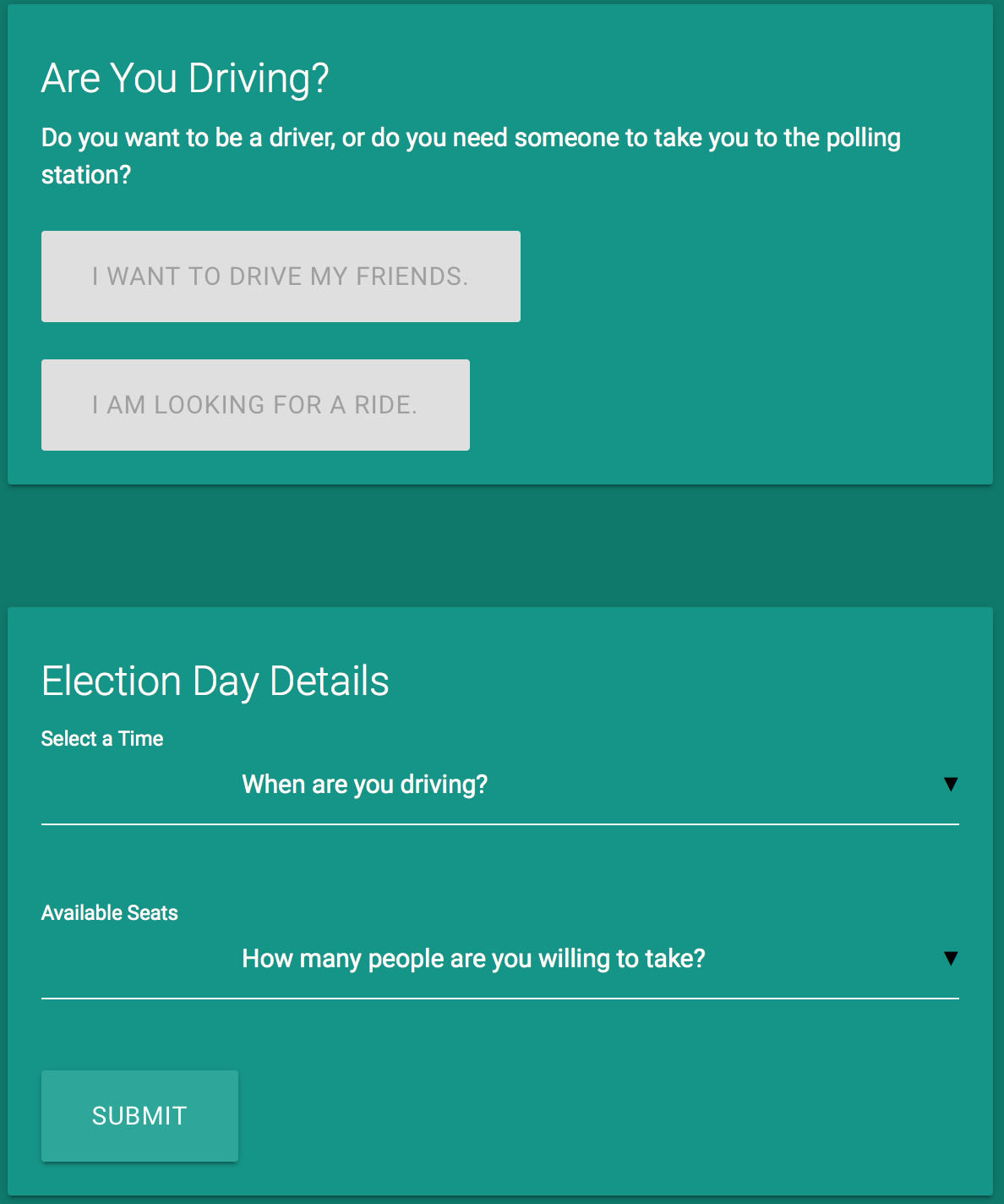Click blank space right of the Submit button

pyautogui.click(x=592, y=1116)
